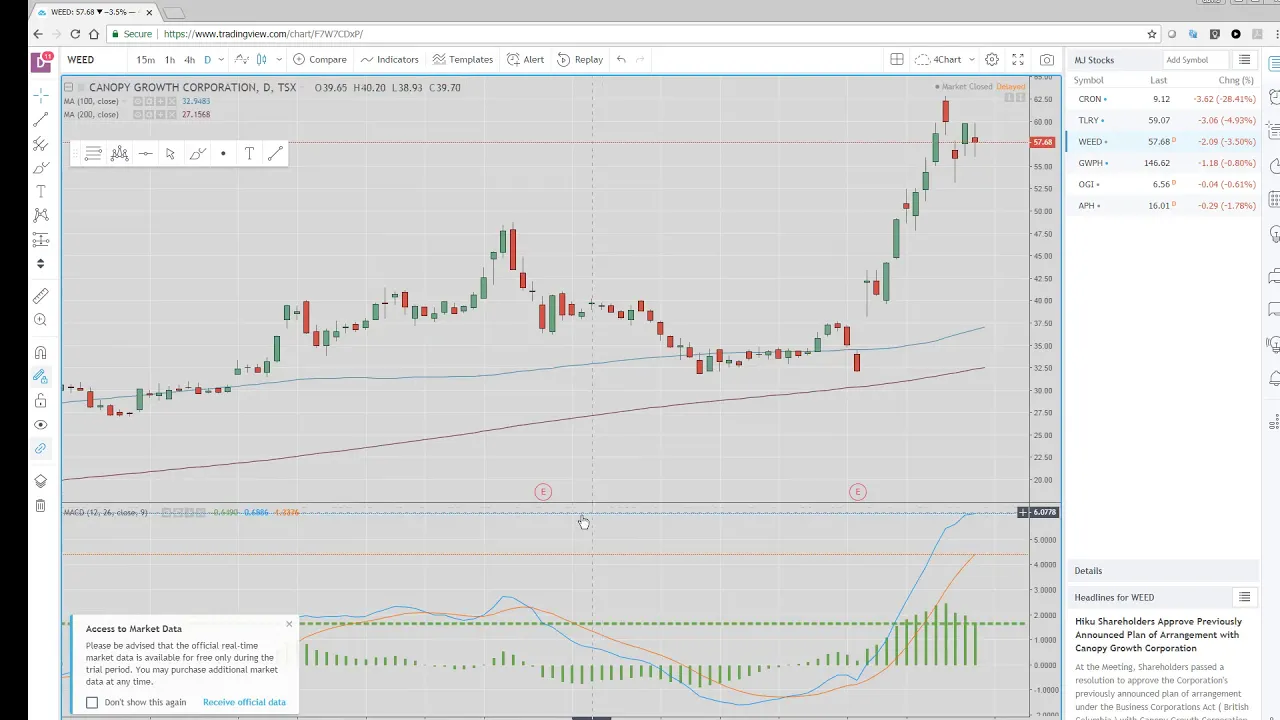Hide all drawing tools with eye icon
The width and height of the screenshot is (1280, 720).
[x=40, y=424]
